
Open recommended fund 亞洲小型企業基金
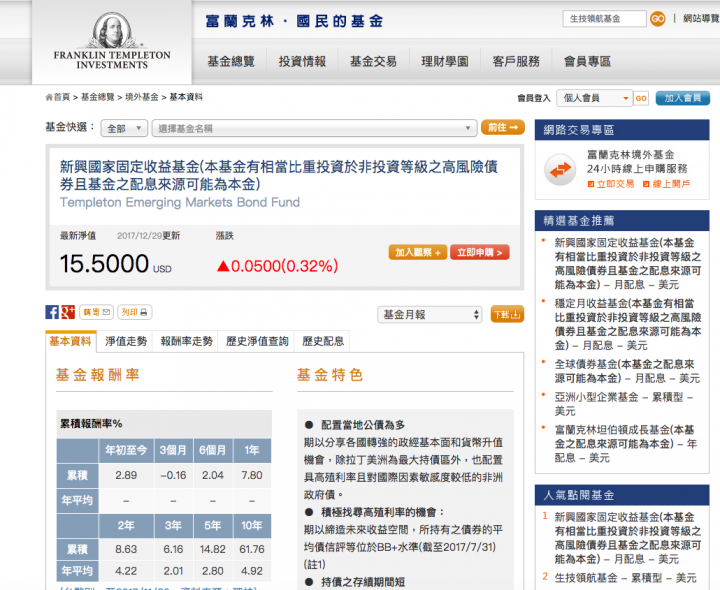[624, 404]
